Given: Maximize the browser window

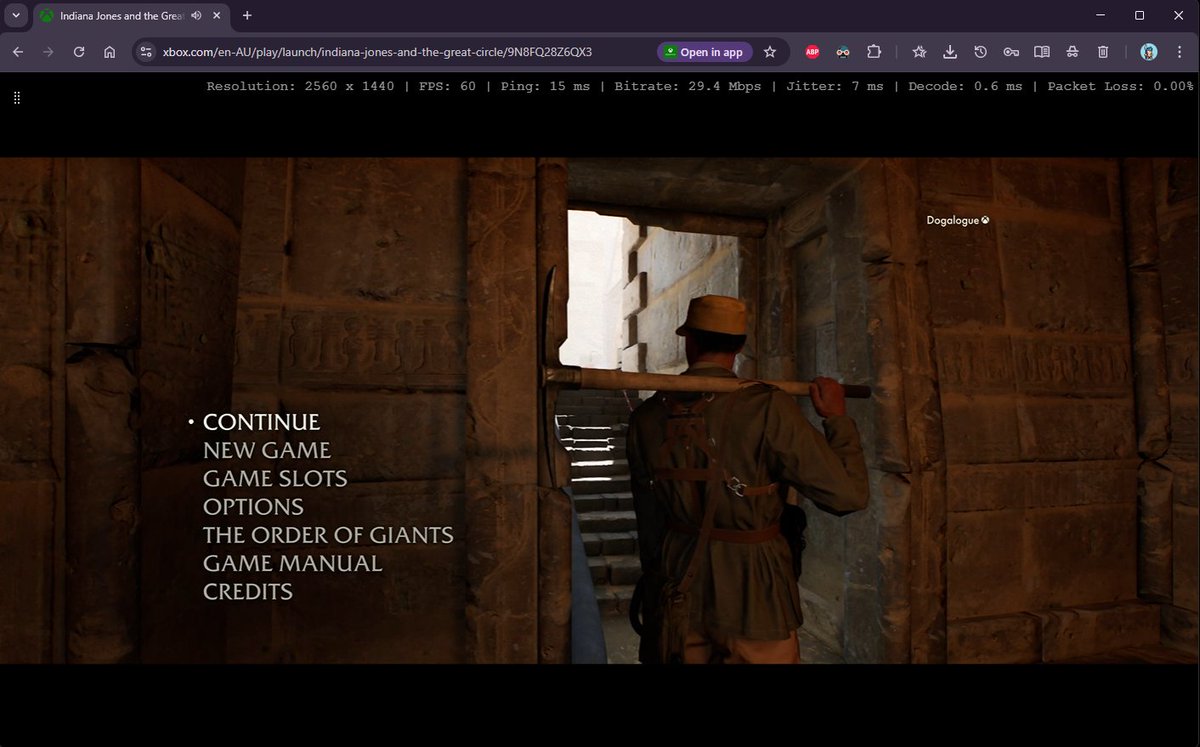Looking at the screenshot, I should (x=1139, y=15).
